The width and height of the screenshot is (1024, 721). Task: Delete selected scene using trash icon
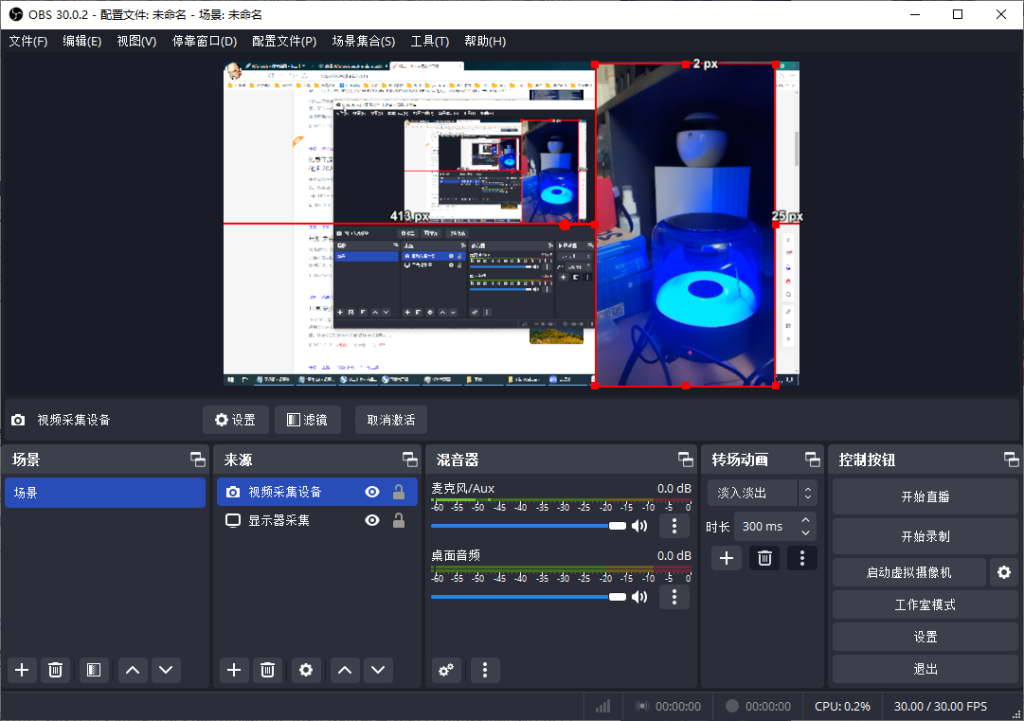point(56,670)
